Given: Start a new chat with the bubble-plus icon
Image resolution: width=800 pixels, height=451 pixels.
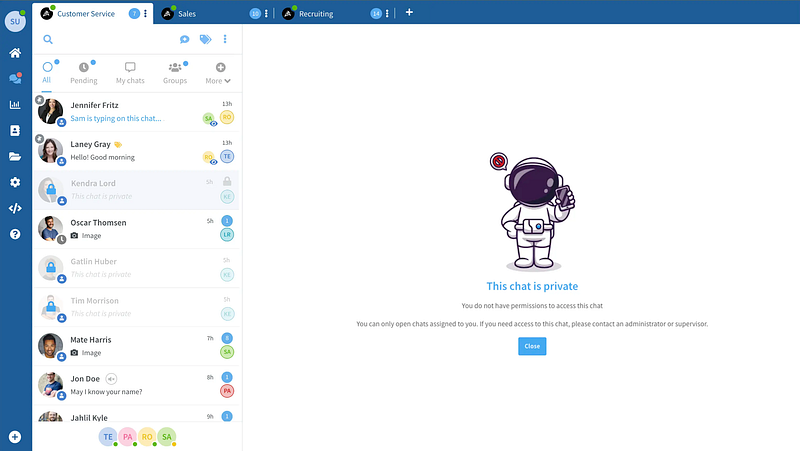Looking at the screenshot, I should tap(185, 39).
